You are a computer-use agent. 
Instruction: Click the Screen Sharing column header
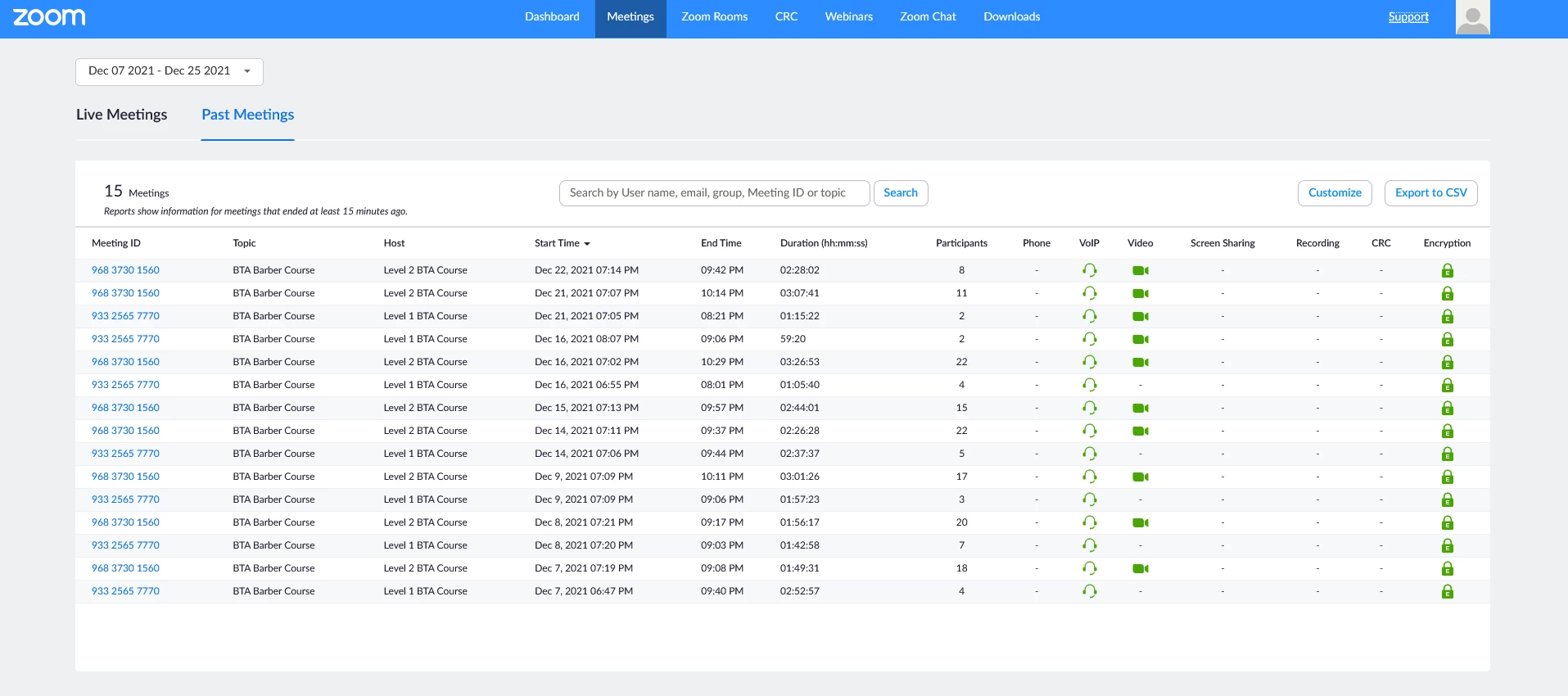1222,243
